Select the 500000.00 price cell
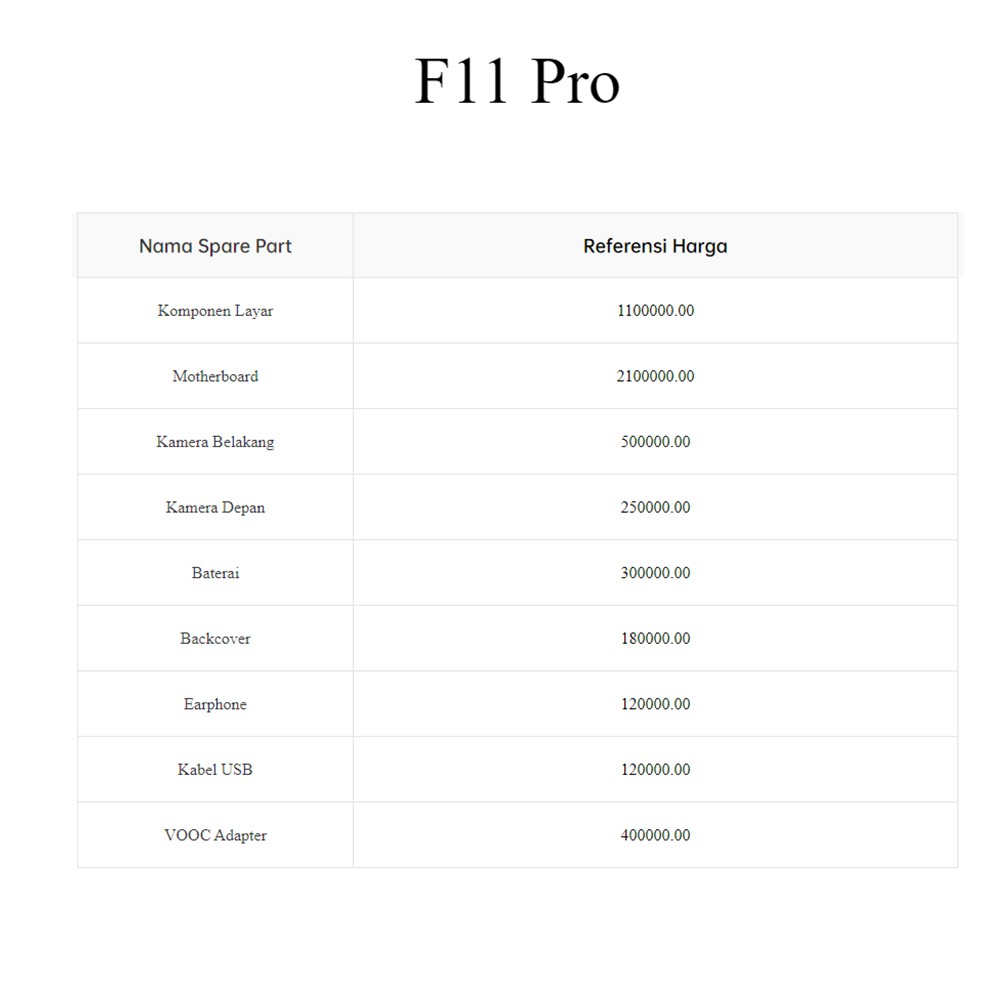This screenshot has height=1000, width=1000. tap(655, 442)
